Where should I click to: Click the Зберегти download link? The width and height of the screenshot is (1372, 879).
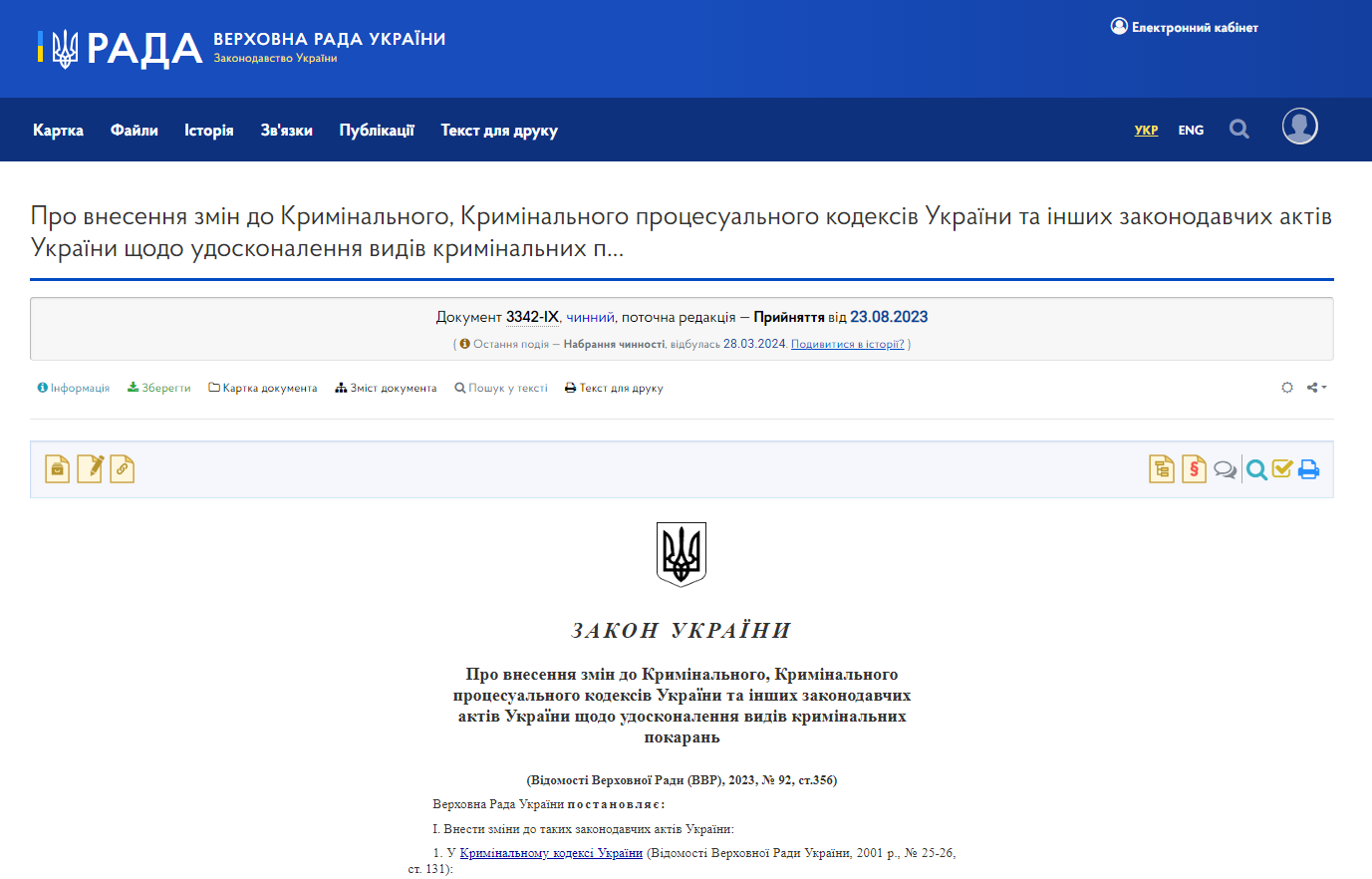tap(159, 388)
